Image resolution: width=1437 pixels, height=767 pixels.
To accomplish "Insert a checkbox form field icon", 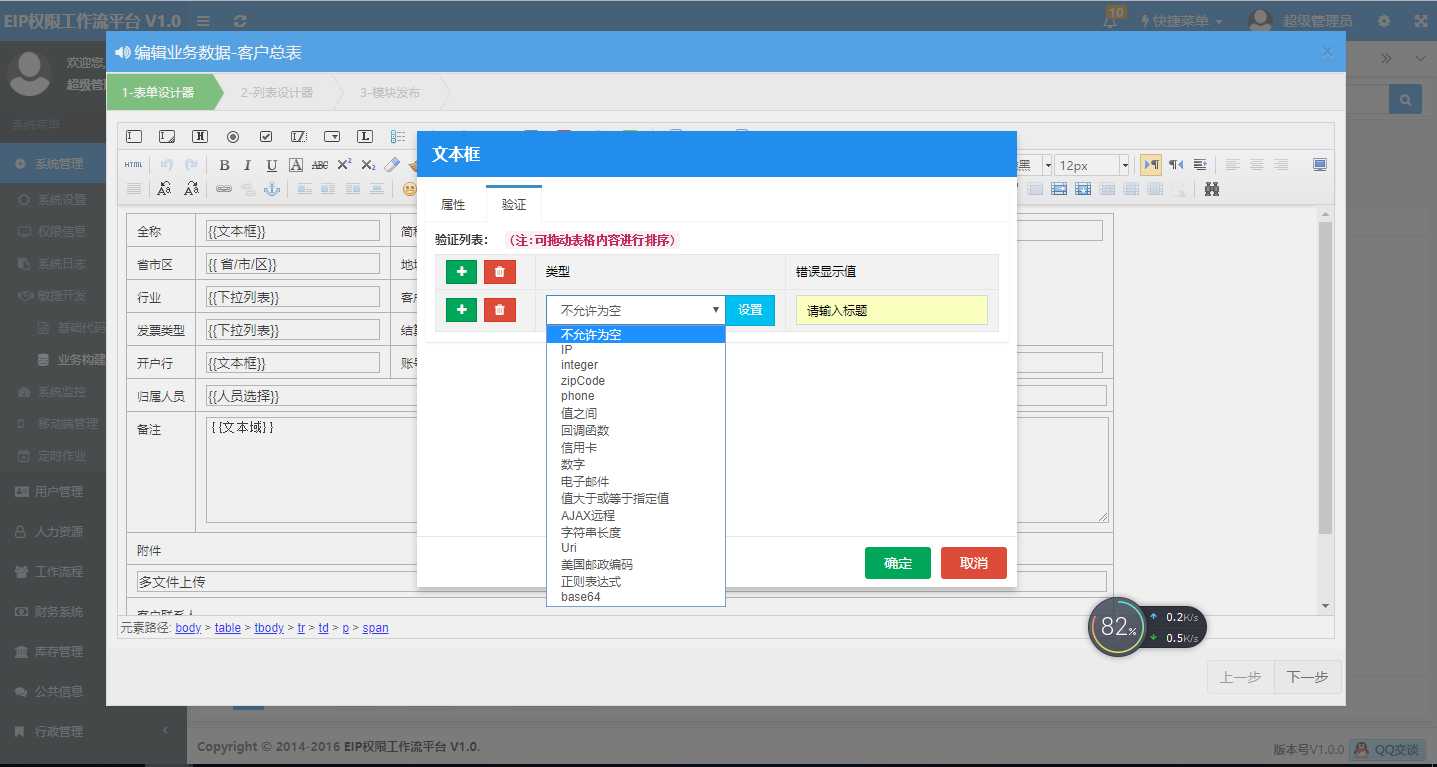I will click(x=265, y=137).
